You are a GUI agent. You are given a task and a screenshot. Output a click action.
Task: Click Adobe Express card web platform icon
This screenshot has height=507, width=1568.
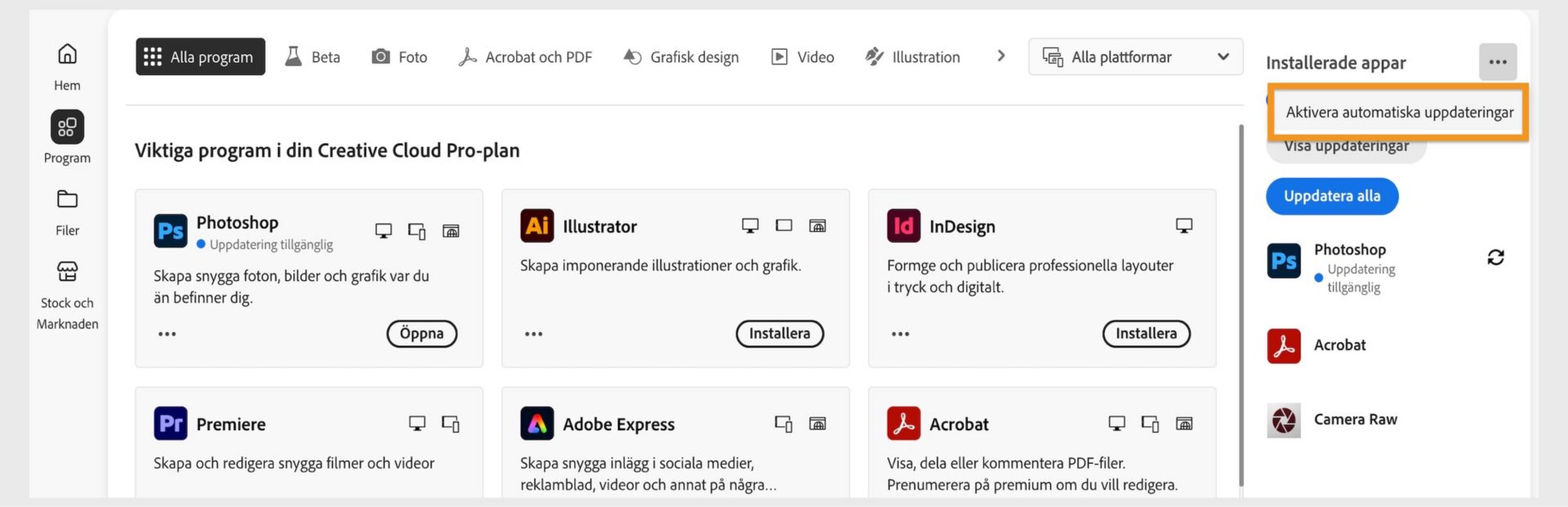[x=817, y=423]
